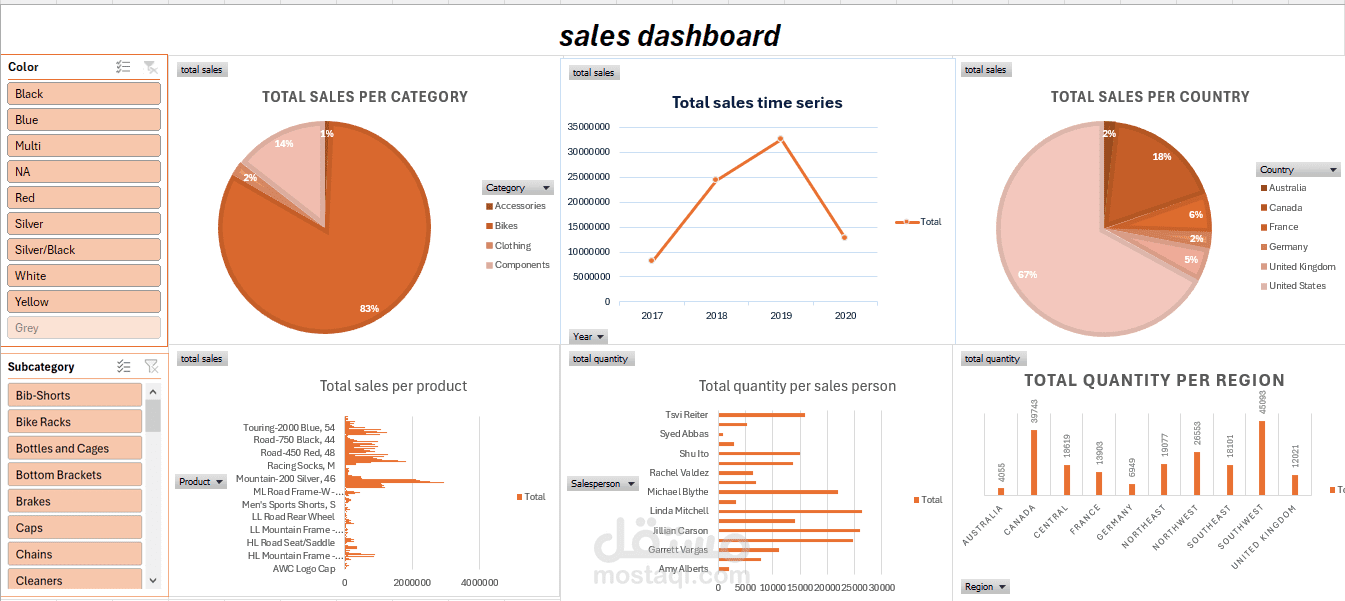Click total quantity field button on region chart
Image resolution: width=1345 pixels, height=601 pixels.
click(x=994, y=358)
